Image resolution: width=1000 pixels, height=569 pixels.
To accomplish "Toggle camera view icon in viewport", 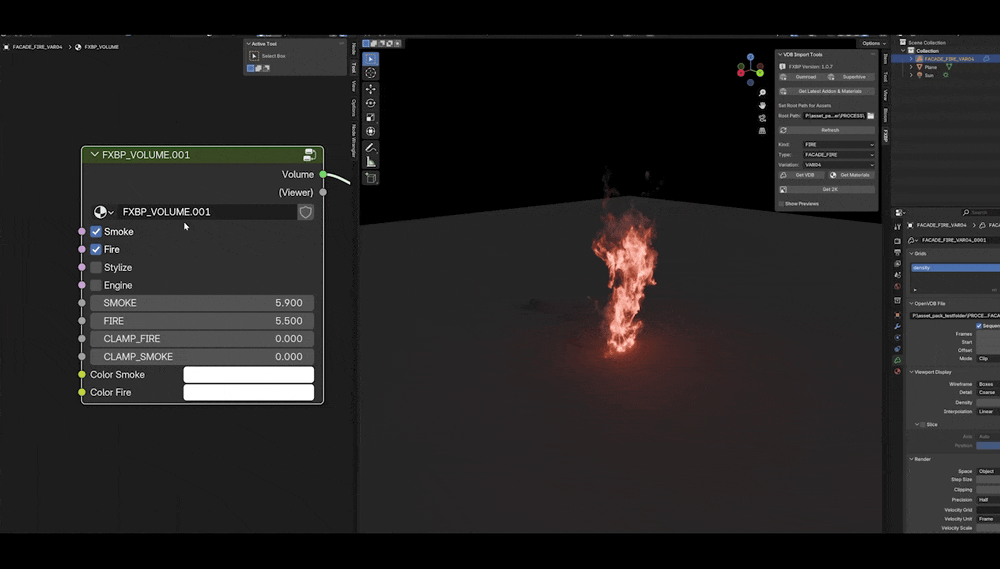I will tap(762, 118).
